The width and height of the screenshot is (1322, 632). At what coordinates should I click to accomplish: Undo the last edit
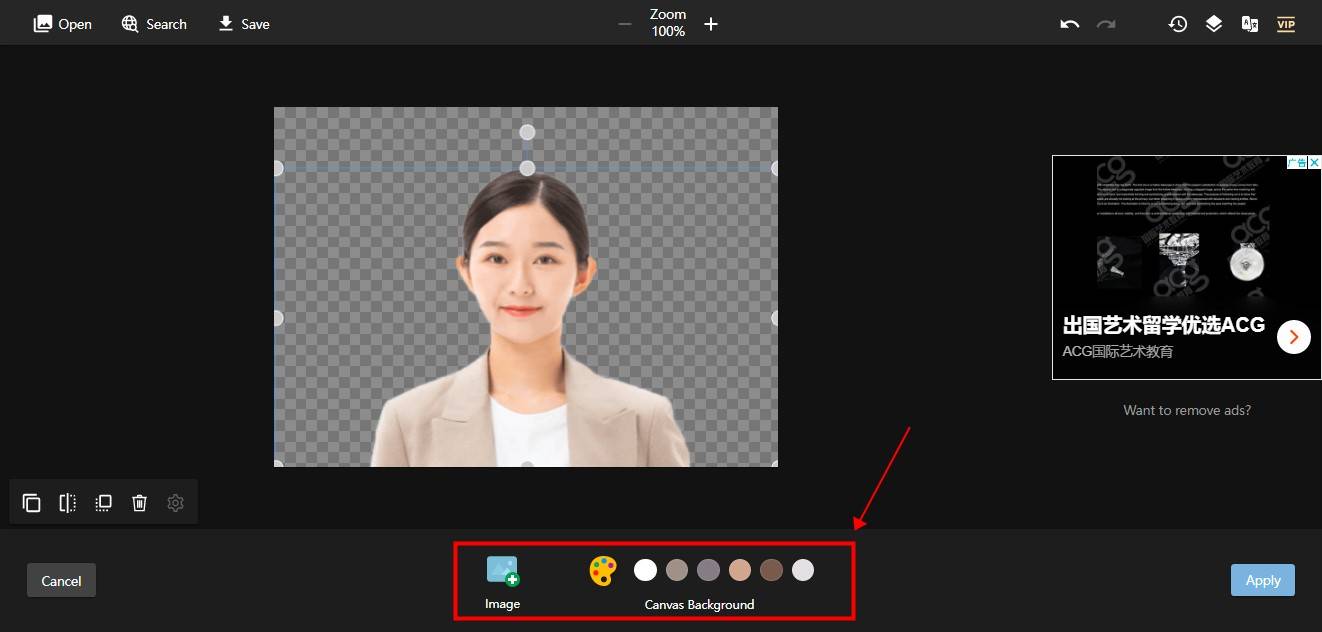pos(1068,23)
